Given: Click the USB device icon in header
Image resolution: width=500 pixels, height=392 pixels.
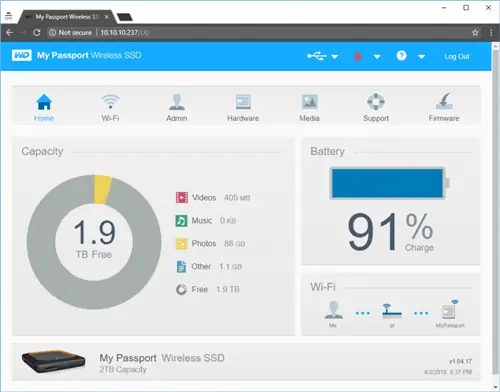Looking at the screenshot, I should pos(317,56).
